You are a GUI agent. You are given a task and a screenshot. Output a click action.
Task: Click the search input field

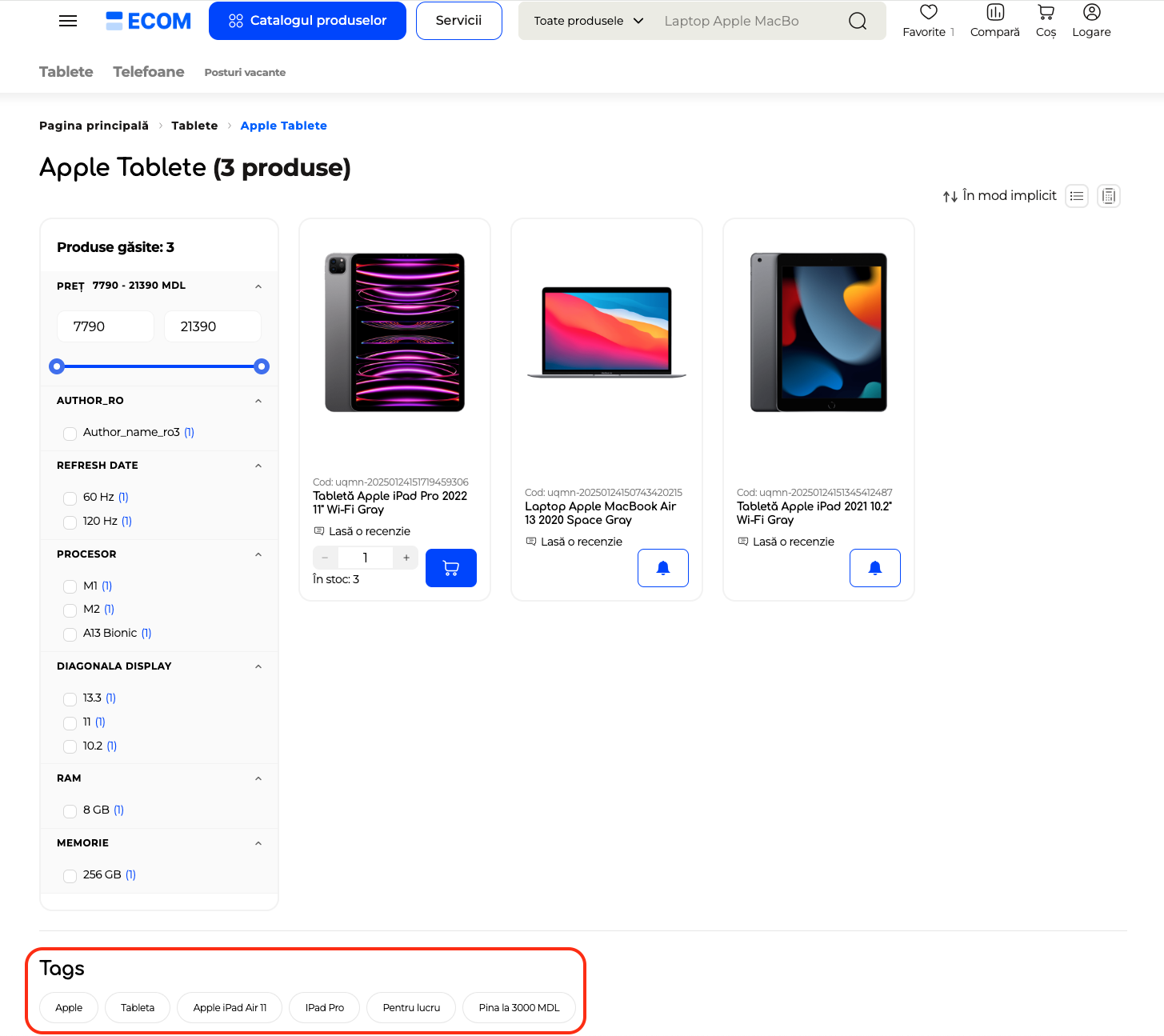point(748,21)
